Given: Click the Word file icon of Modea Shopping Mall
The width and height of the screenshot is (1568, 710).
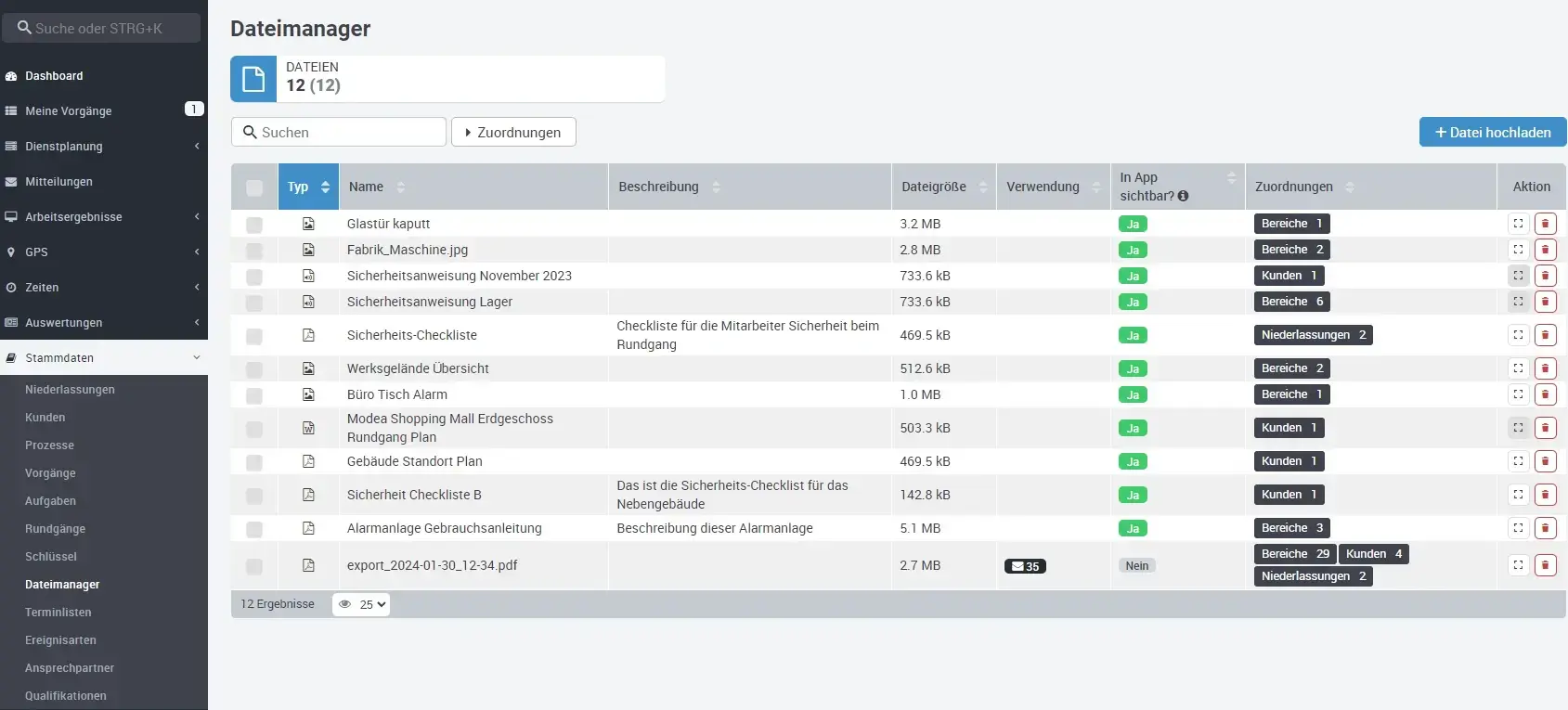Looking at the screenshot, I should point(308,428).
